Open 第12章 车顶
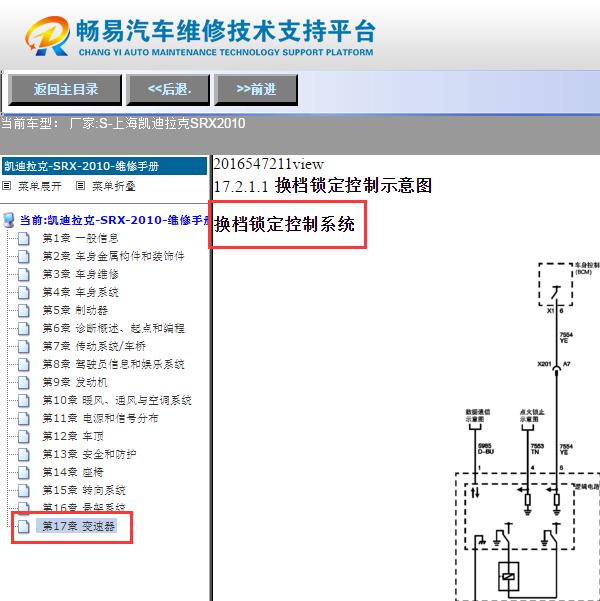600x601 pixels. pos(73,436)
